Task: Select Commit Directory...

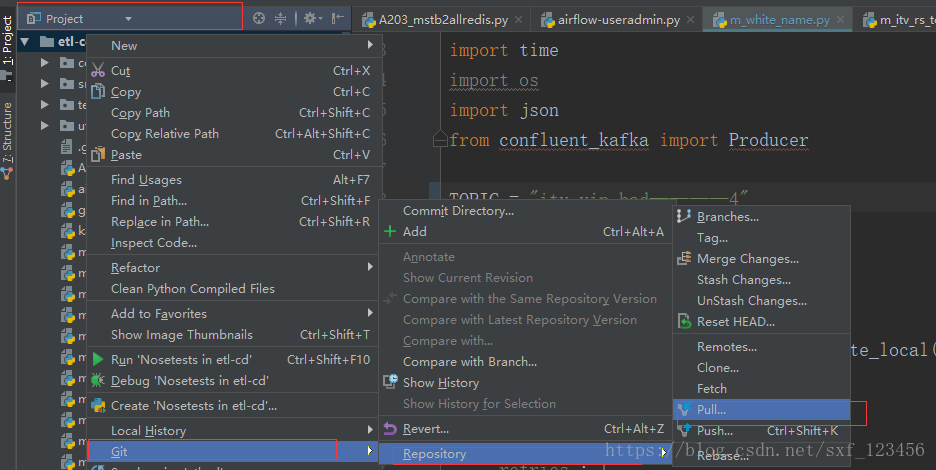Action: (x=525, y=210)
